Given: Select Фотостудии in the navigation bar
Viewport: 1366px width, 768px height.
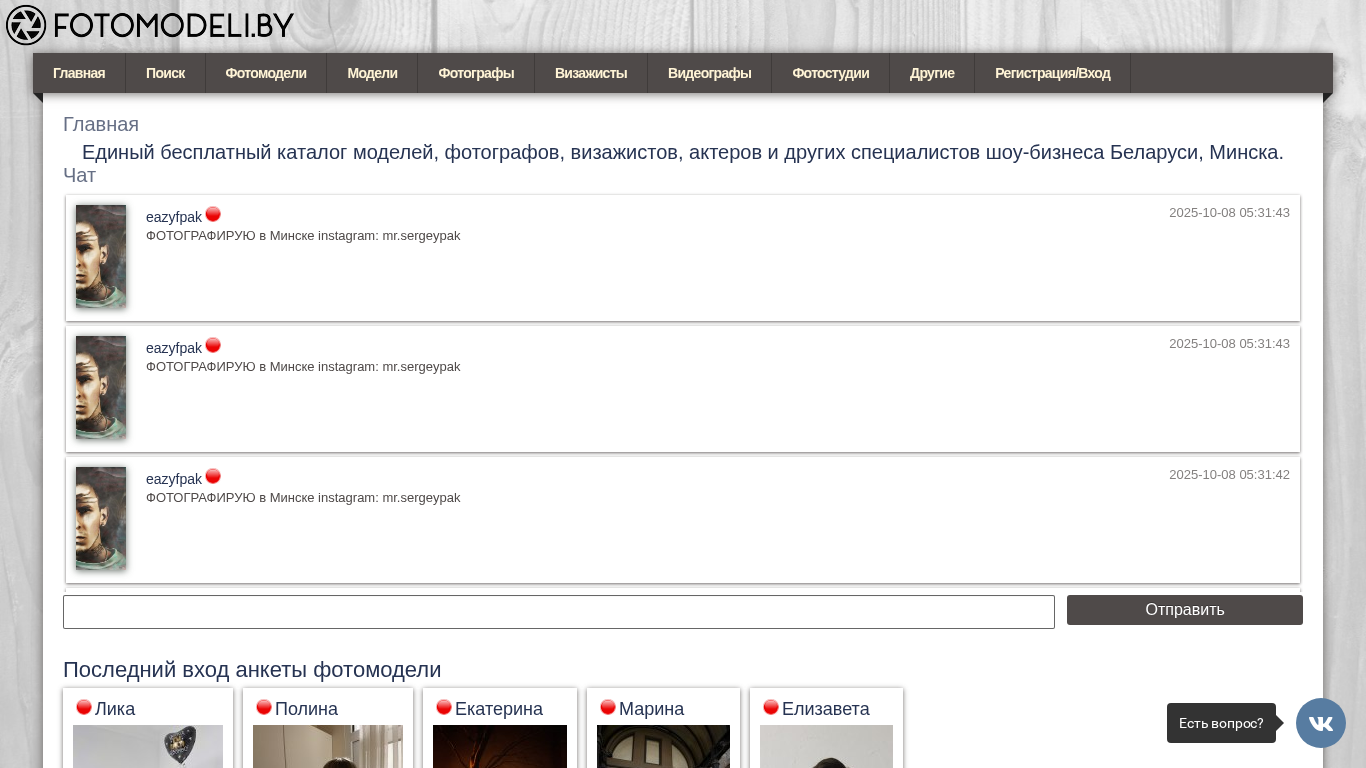Looking at the screenshot, I should pyautogui.click(x=831, y=73).
